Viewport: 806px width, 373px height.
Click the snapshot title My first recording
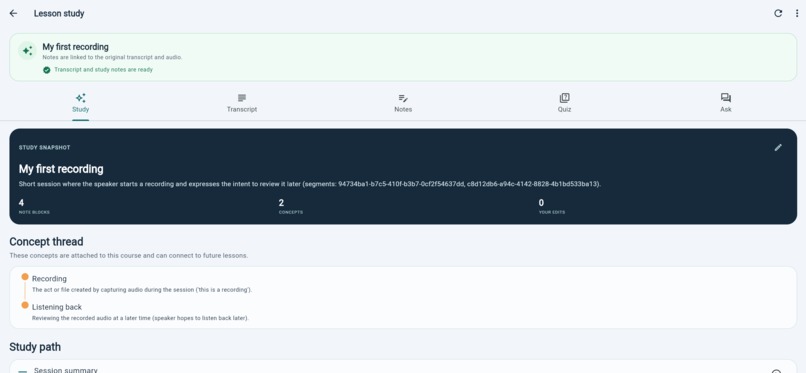(x=61, y=169)
